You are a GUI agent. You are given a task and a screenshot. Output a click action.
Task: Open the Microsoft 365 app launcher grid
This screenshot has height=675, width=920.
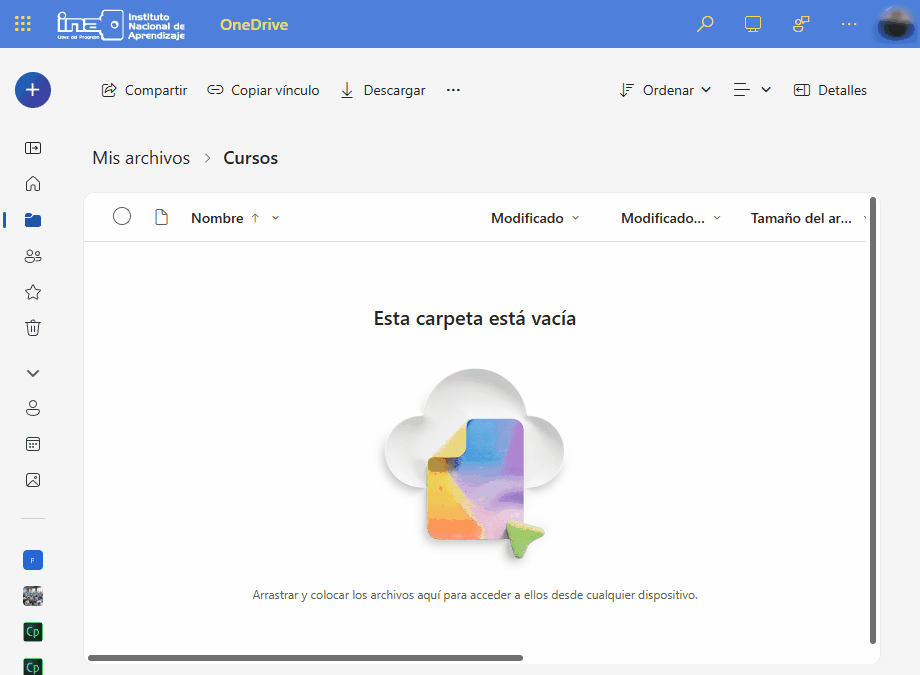pos(23,24)
